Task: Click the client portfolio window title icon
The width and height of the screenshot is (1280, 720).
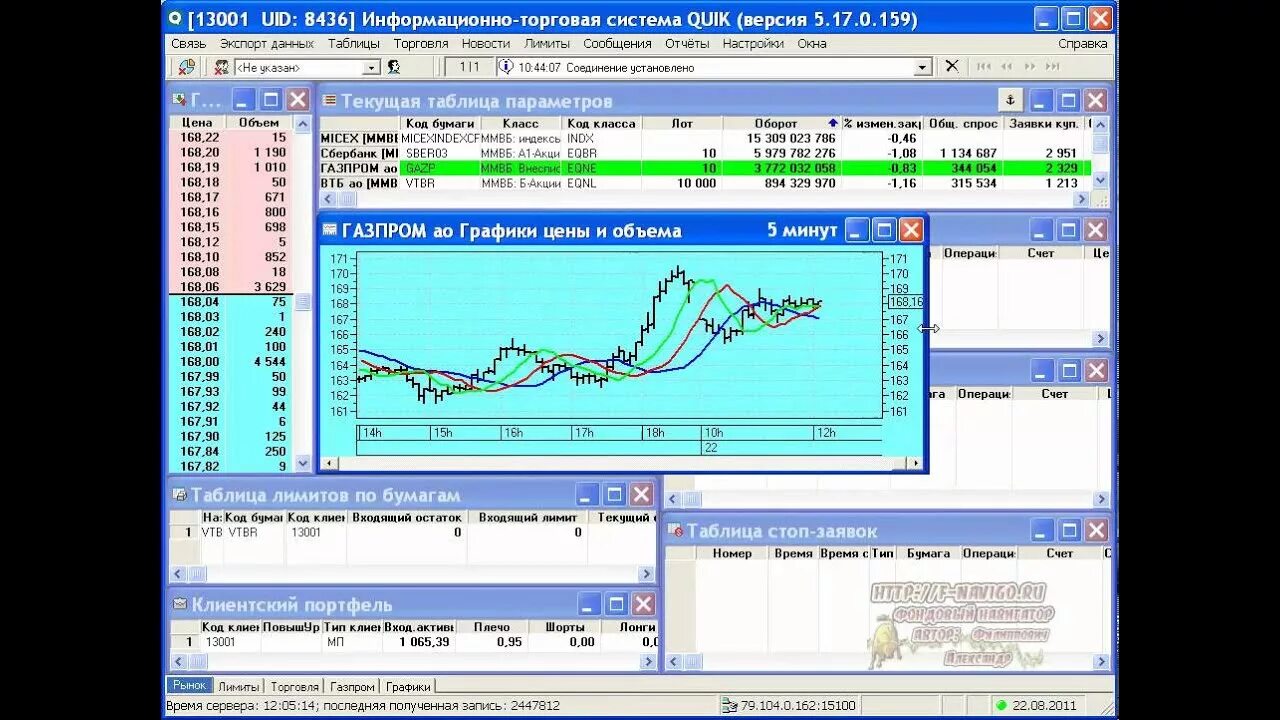Action: pyautogui.click(x=180, y=604)
